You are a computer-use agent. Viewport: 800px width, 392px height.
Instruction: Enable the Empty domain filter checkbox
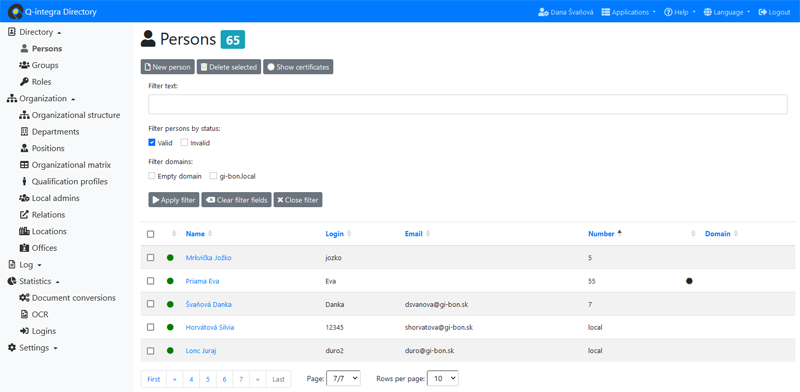152,176
